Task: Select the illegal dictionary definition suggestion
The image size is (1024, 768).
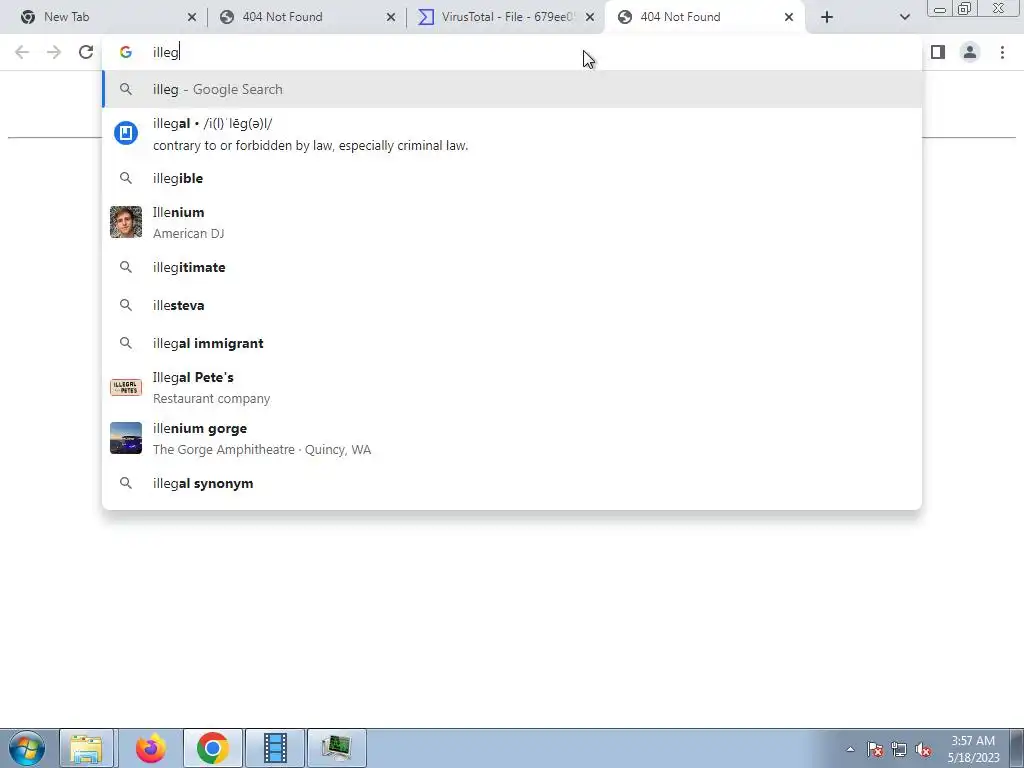Action: [x=512, y=134]
